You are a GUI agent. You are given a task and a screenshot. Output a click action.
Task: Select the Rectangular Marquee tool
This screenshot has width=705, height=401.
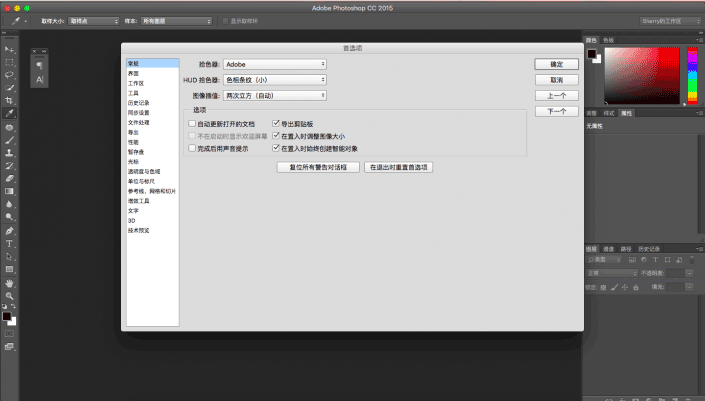(9, 62)
